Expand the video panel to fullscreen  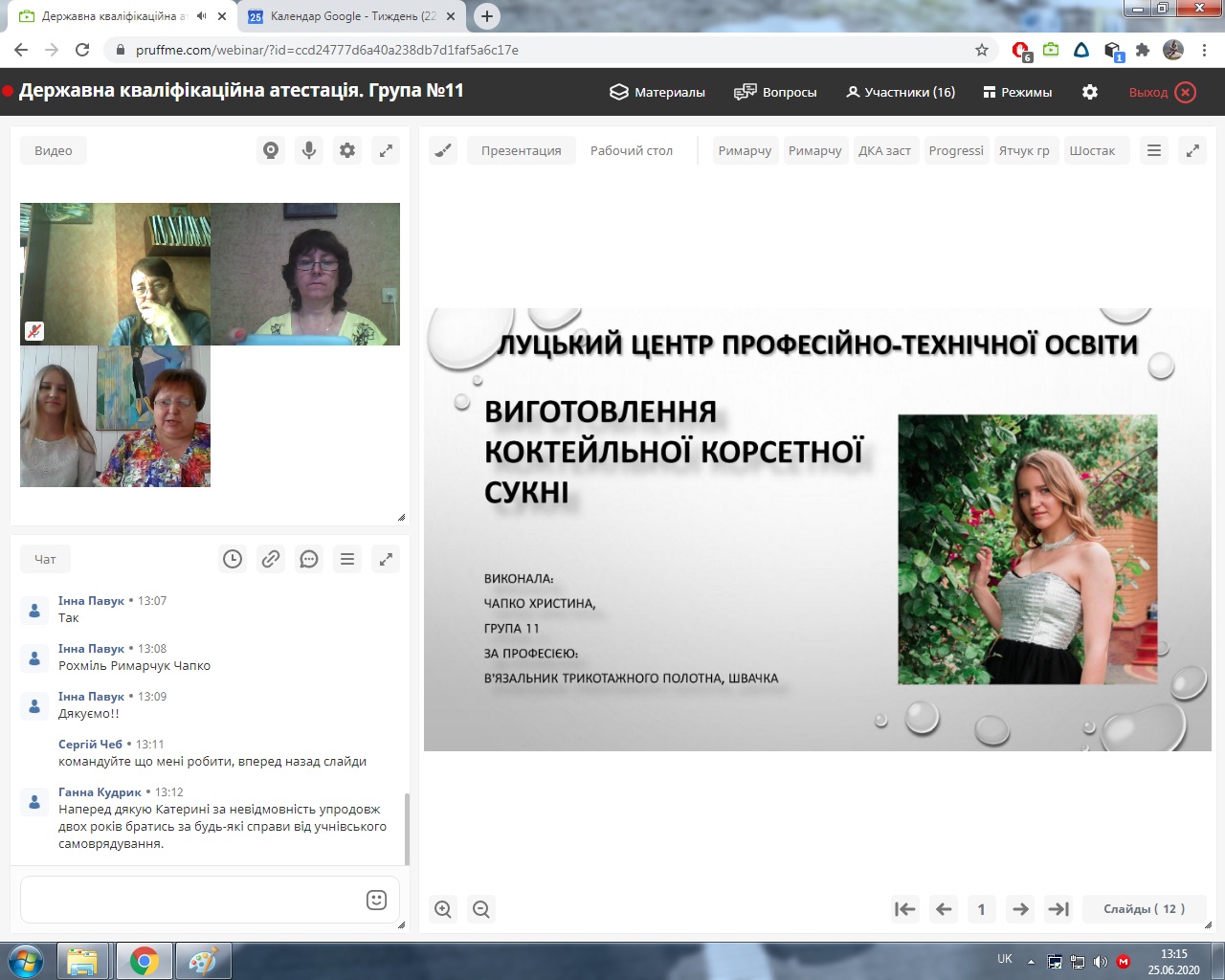(386, 150)
